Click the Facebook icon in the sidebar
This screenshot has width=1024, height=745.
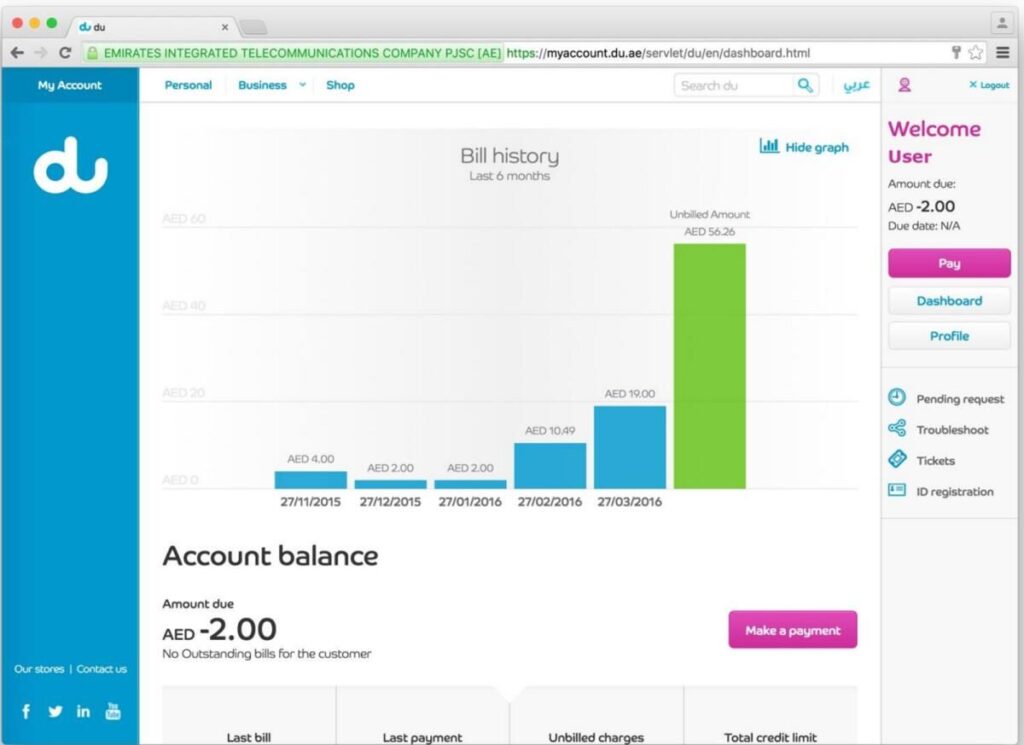[x=26, y=711]
